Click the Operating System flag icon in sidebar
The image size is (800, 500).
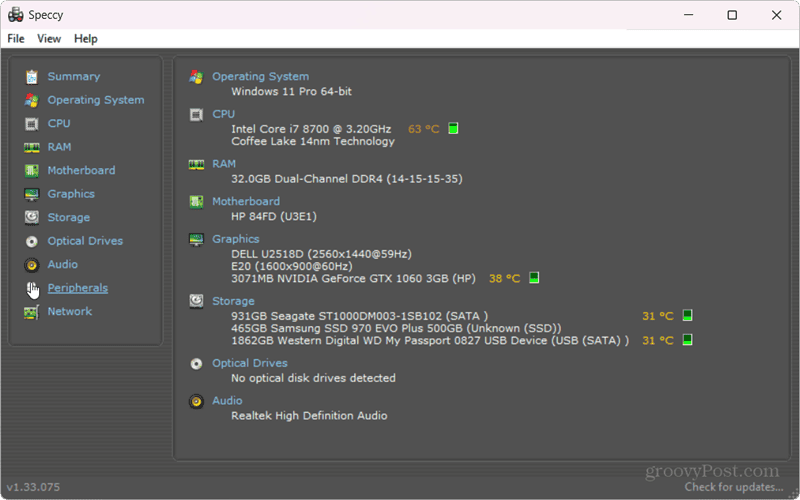[32, 100]
